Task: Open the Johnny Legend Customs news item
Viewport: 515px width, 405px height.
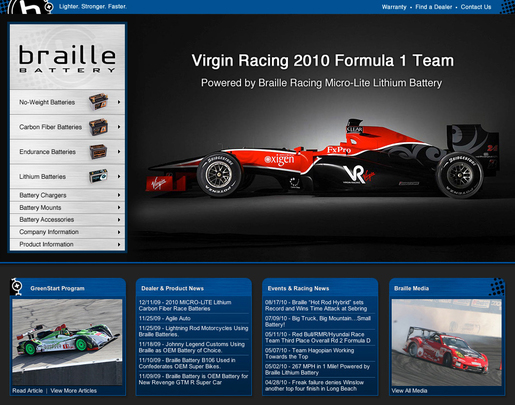Action: (192, 347)
